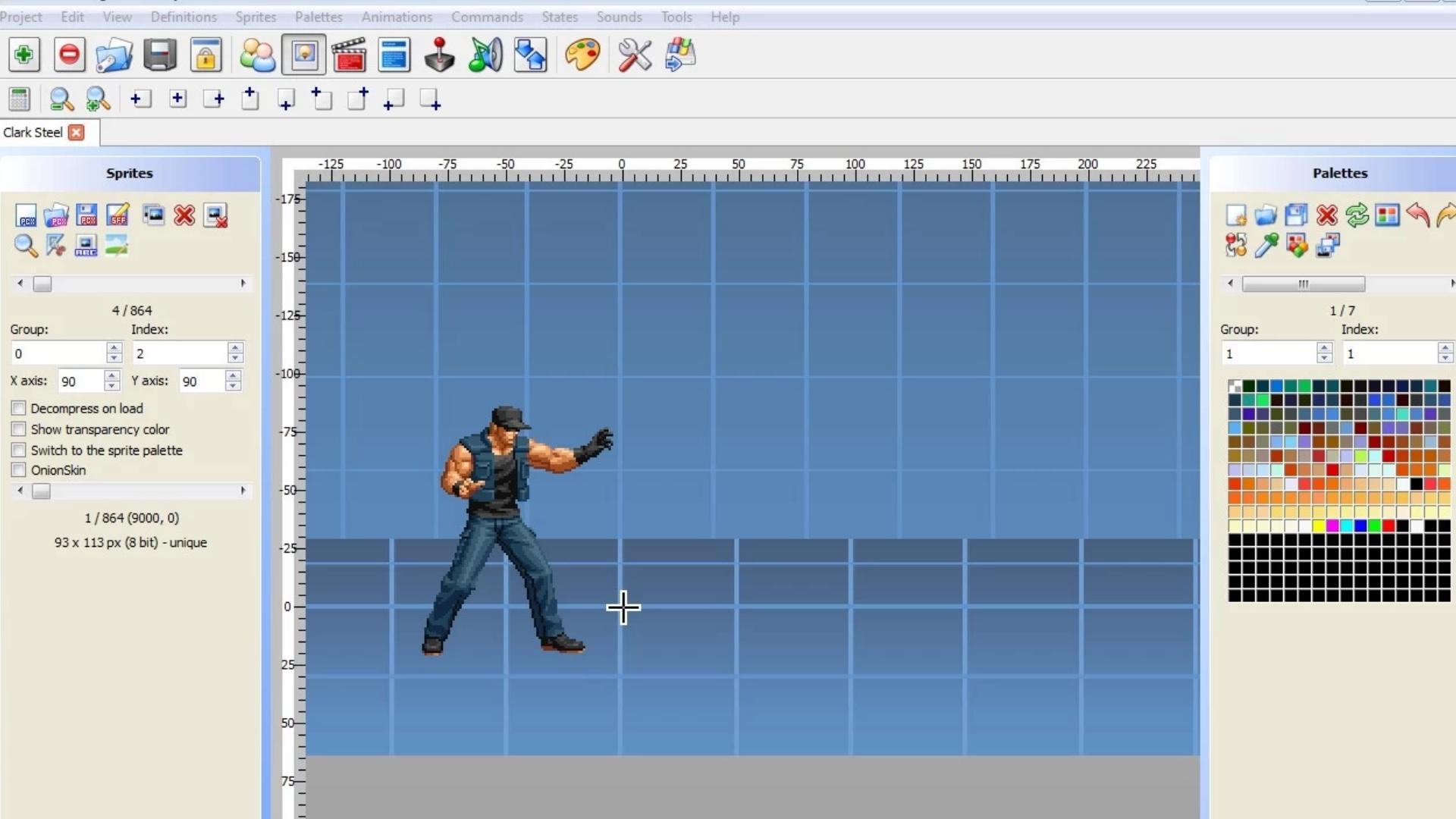Select the magenta swatch in the palette
1456x819 pixels.
(x=1332, y=526)
